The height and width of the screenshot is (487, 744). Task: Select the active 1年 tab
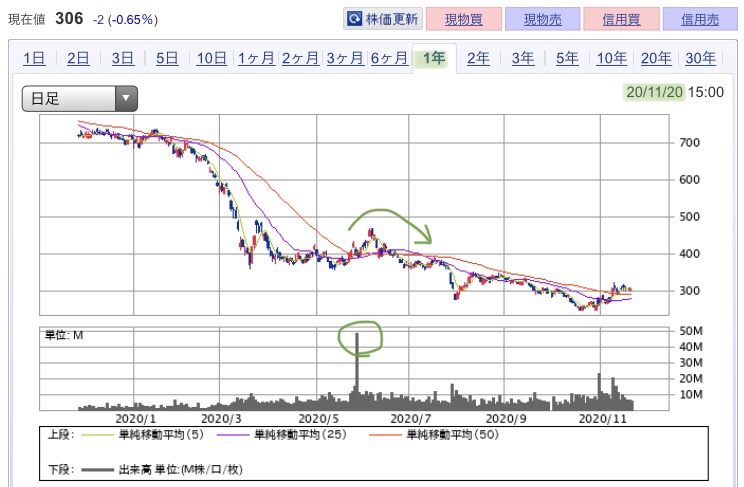(x=434, y=58)
